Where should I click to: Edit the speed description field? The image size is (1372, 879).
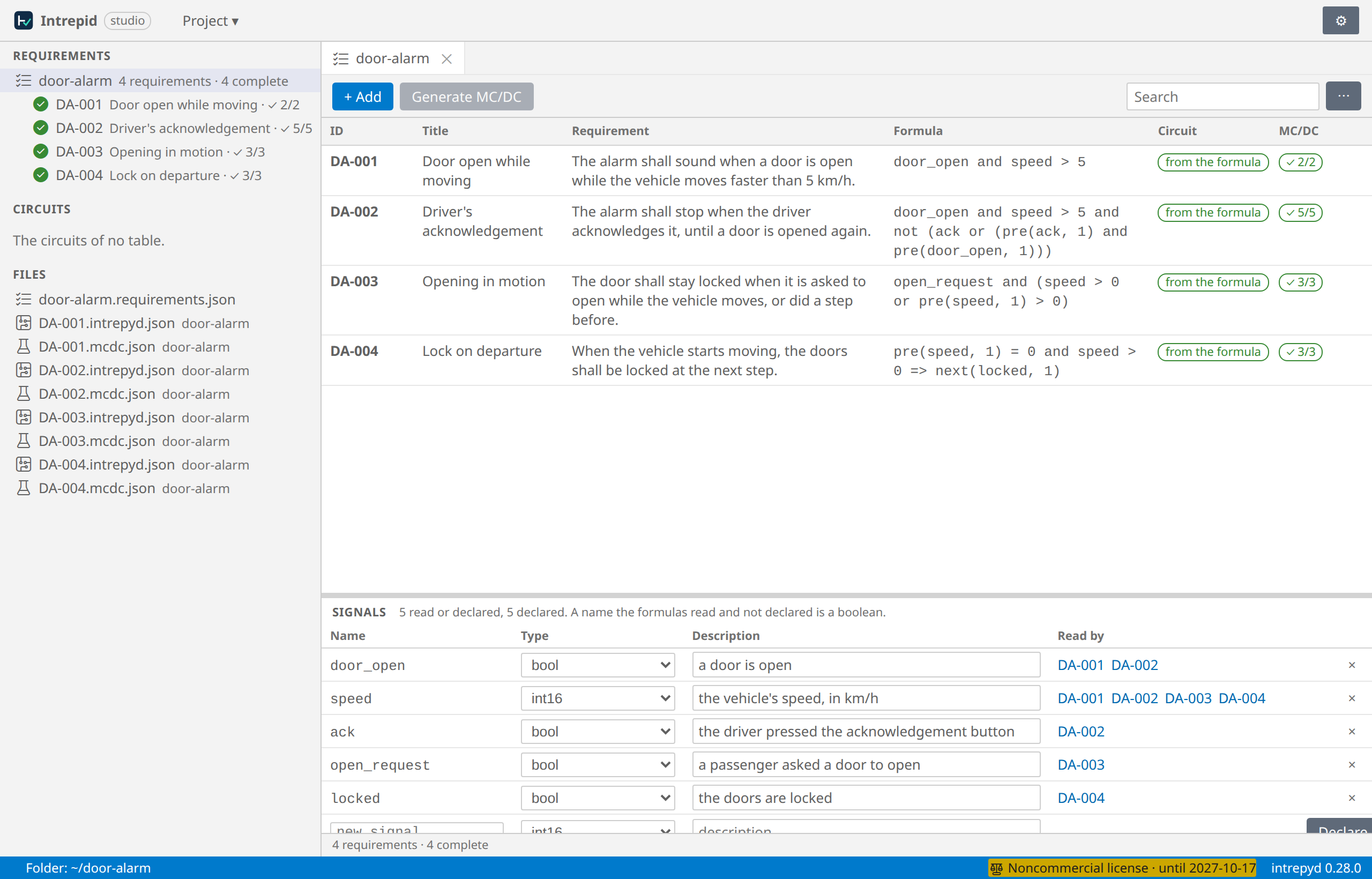866,698
